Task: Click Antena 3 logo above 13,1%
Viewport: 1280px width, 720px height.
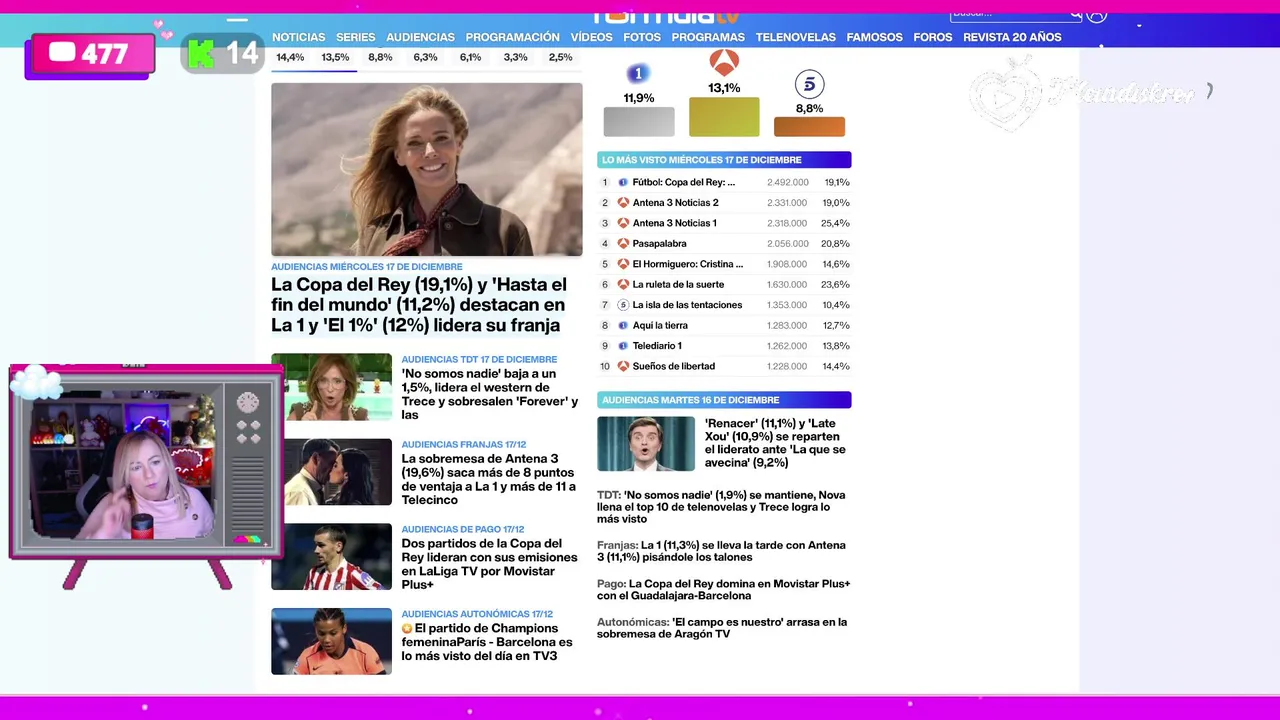Action: pyautogui.click(x=724, y=63)
